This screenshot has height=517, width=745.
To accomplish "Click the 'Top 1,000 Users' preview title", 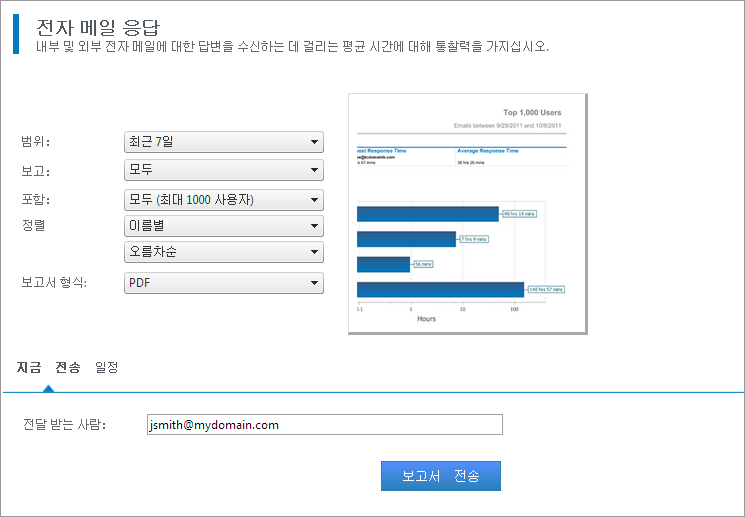I will pyautogui.click(x=534, y=113).
